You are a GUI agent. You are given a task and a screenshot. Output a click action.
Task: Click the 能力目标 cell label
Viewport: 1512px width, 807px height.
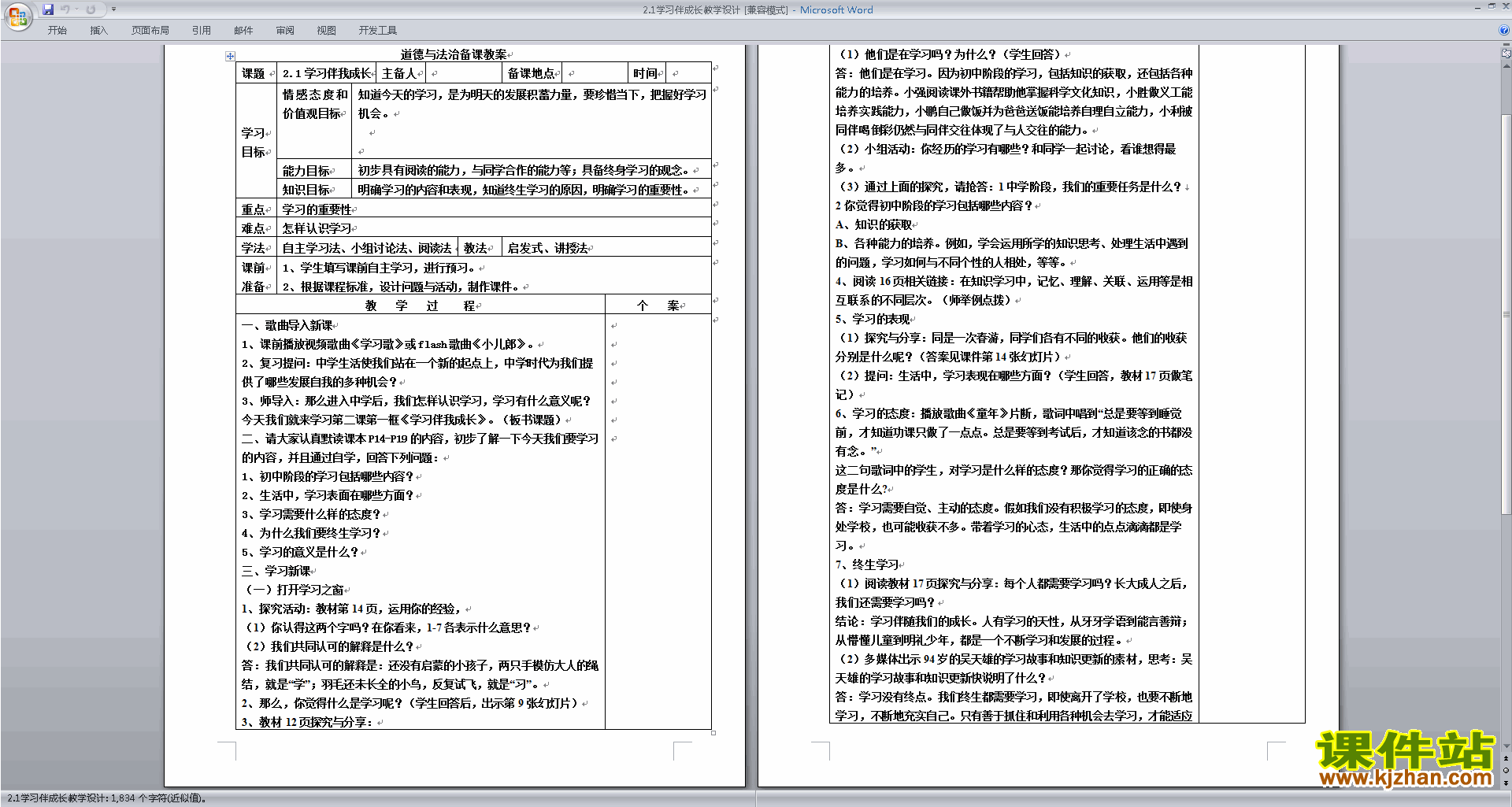click(306, 171)
